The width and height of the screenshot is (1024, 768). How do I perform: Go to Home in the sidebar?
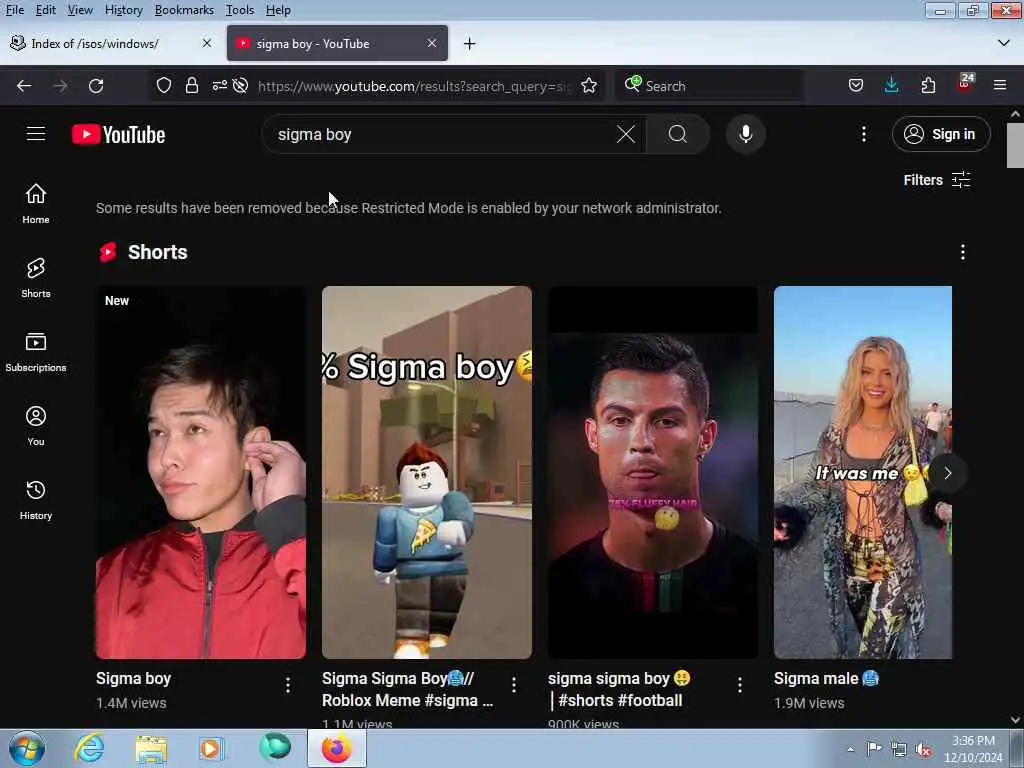point(36,203)
